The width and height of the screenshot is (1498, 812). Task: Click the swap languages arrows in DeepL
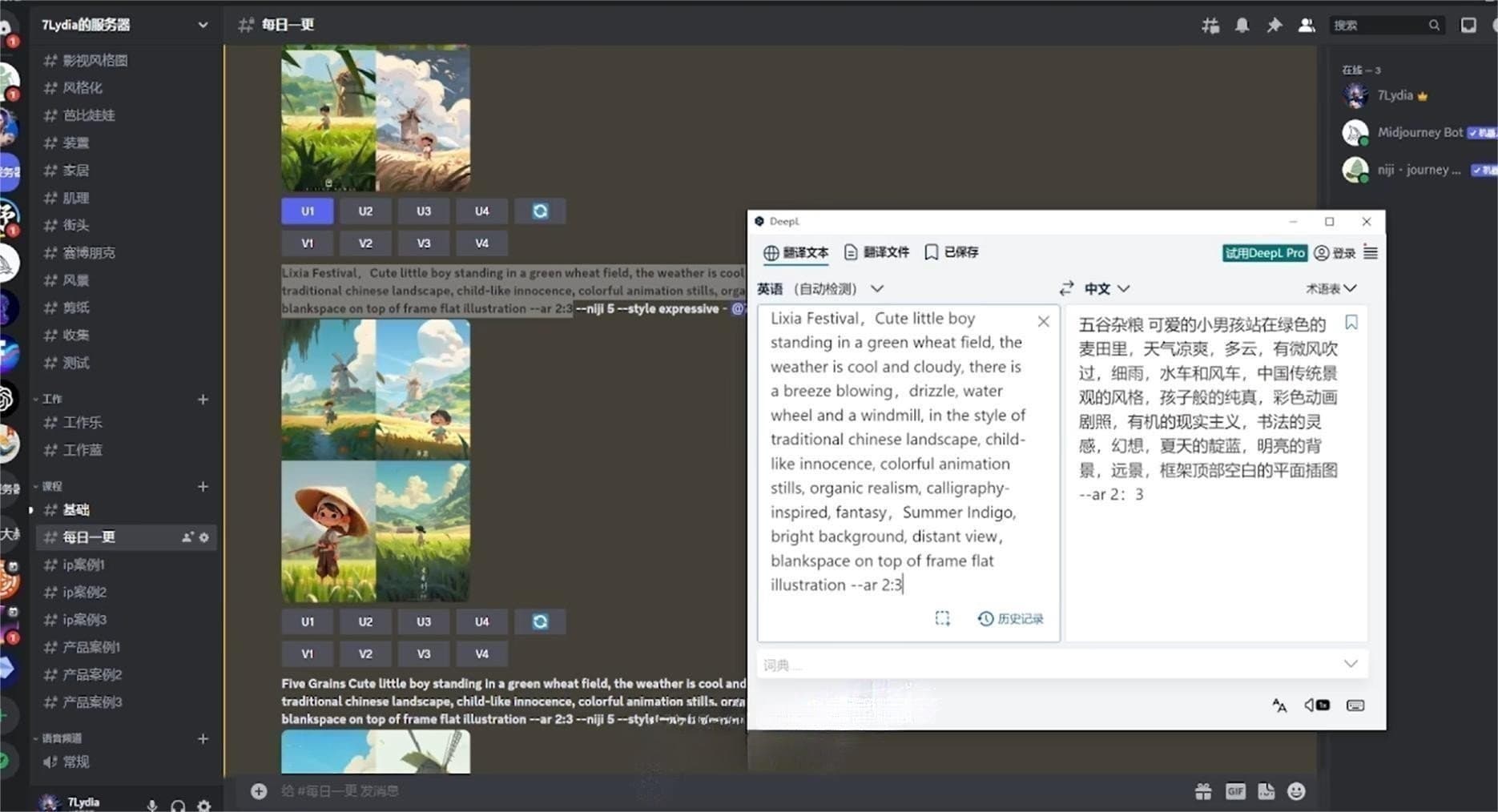1067,288
